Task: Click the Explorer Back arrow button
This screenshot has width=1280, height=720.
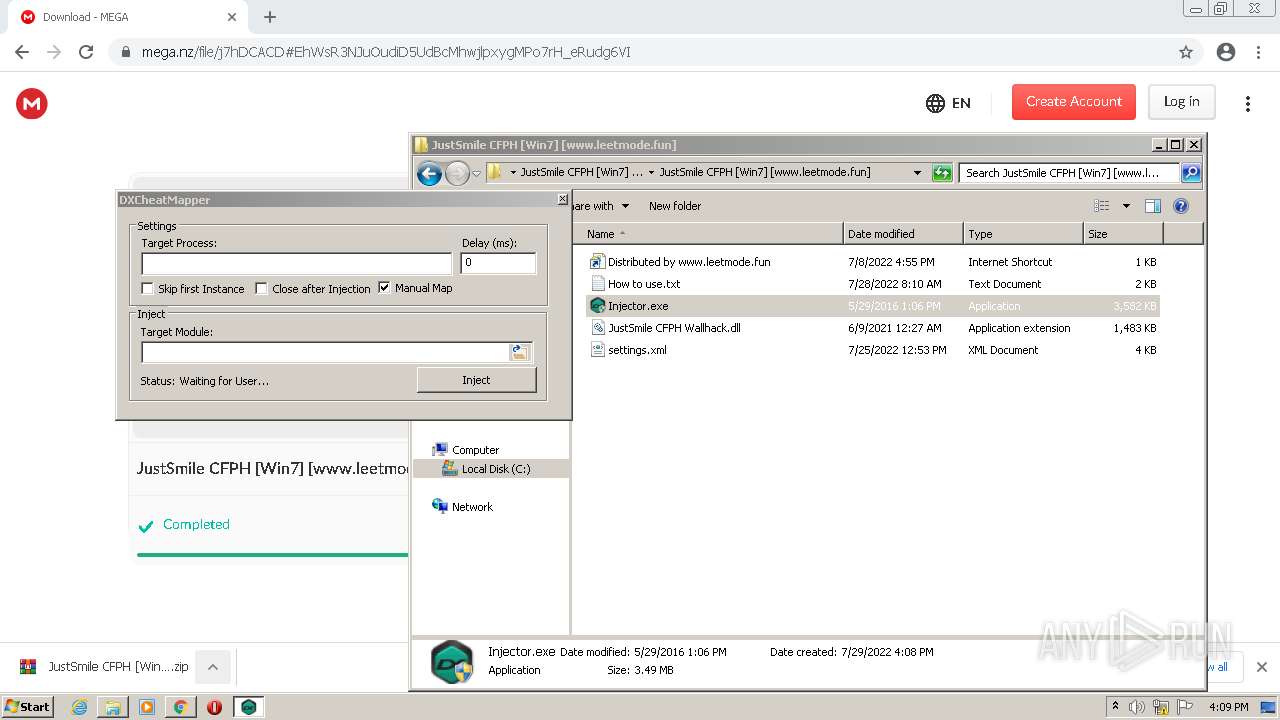Action: point(429,173)
